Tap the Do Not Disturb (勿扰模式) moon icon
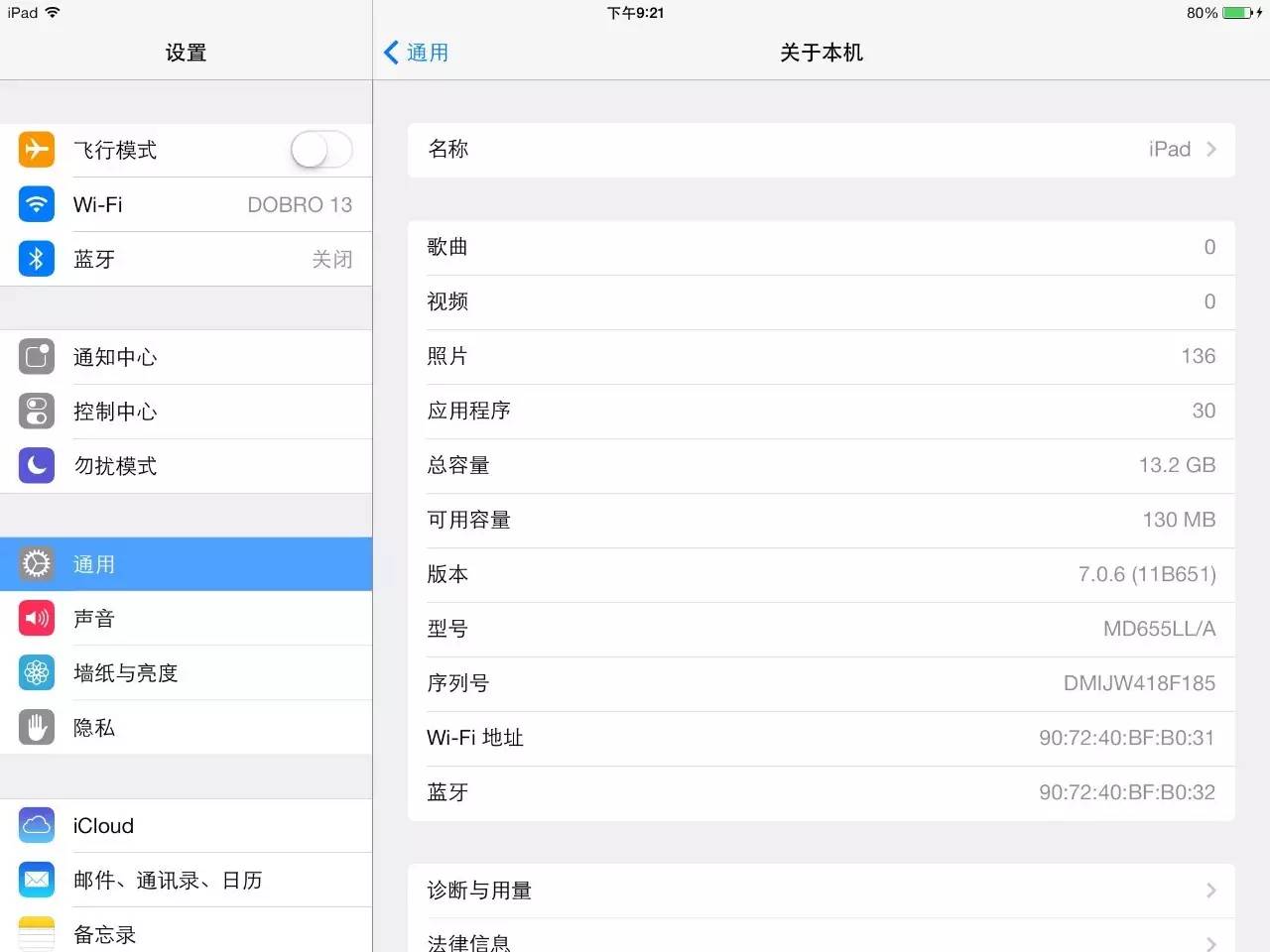 pyautogui.click(x=37, y=465)
